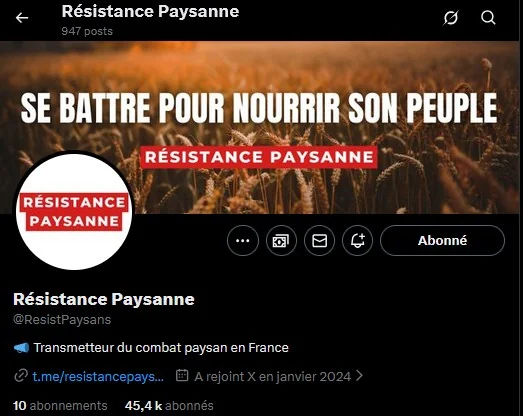Go back using the left arrow

tap(22, 18)
